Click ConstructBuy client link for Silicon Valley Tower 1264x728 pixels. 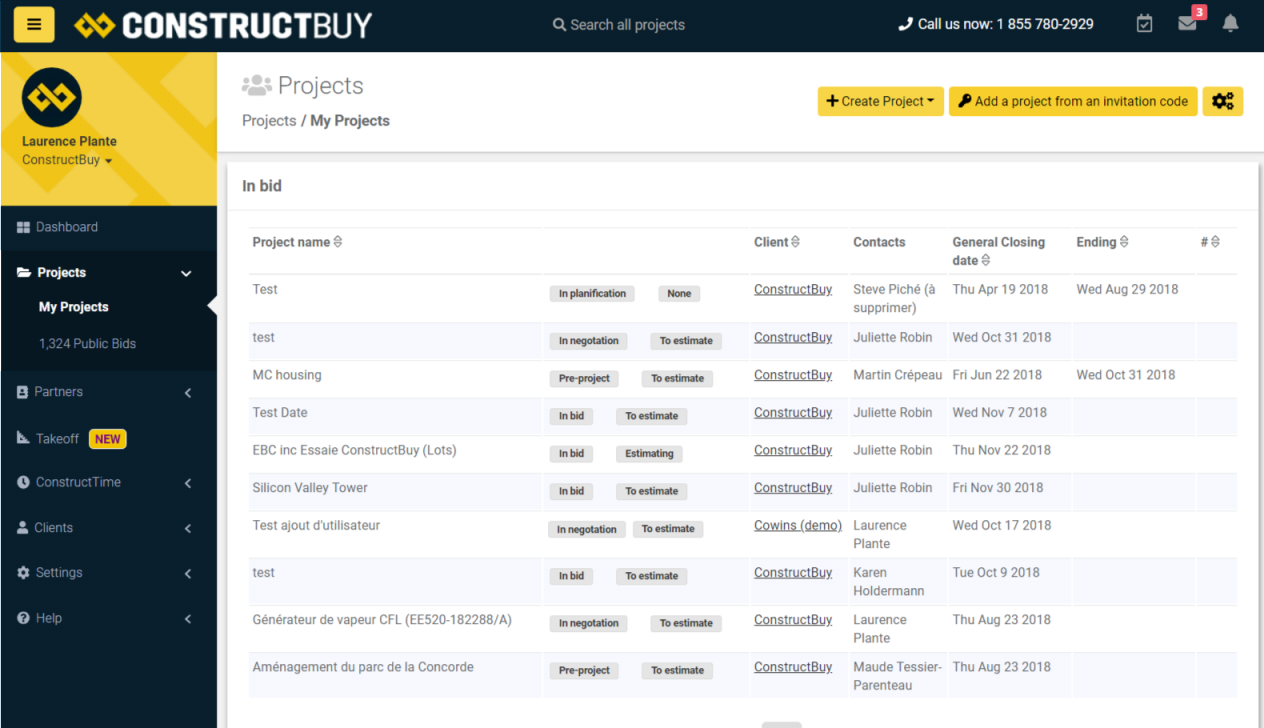793,488
